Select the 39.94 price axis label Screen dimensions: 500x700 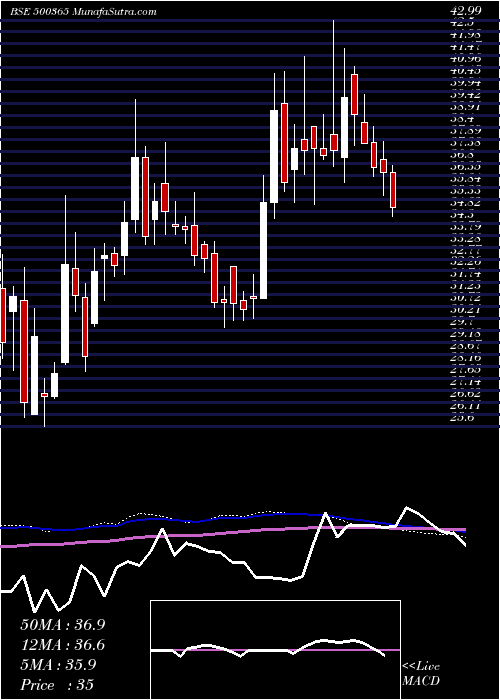click(x=466, y=83)
